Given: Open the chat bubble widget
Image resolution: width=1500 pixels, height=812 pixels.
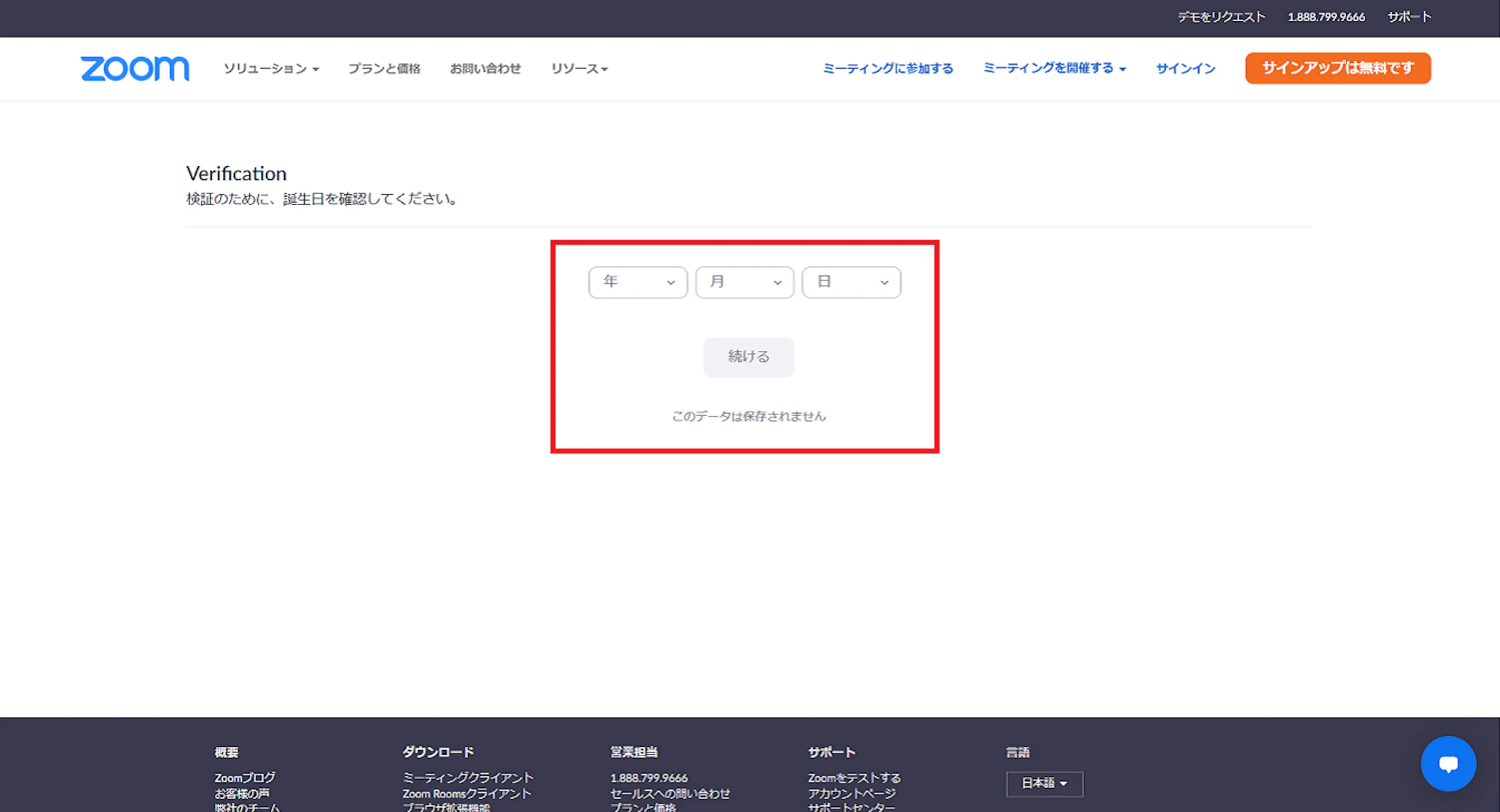Looking at the screenshot, I should (x=1448, y=764).
